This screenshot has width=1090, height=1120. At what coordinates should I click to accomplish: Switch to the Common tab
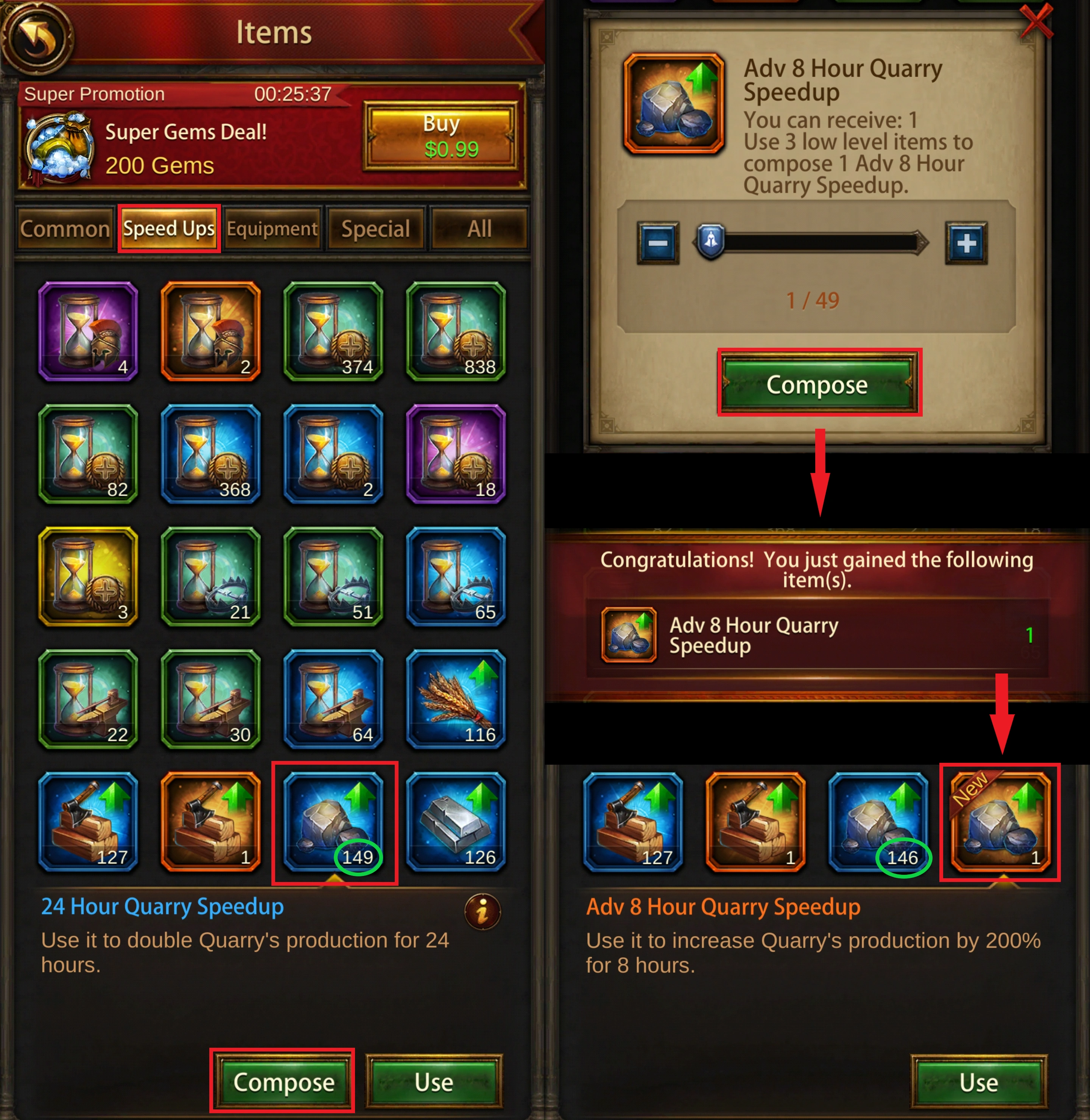[65, 229]
